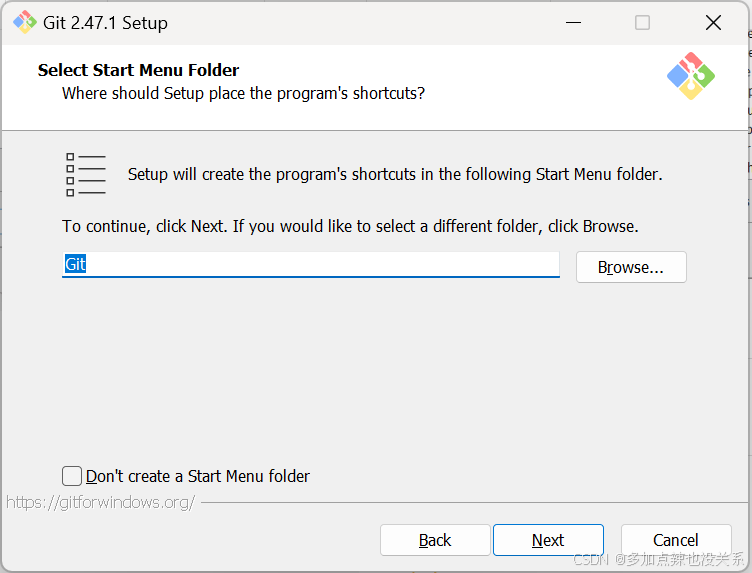Viewport: 752px width, 573px height.
Task: Click the shortcut list icon beside the setup text
Action: (85, 175)
